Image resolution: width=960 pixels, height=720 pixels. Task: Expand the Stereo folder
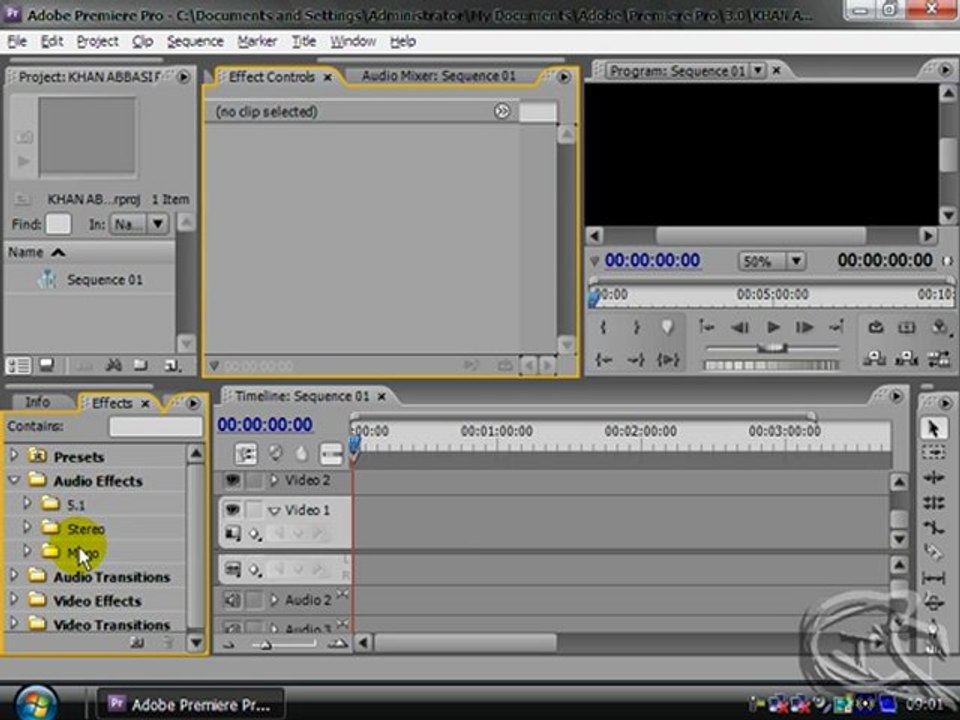tap(27, 527)
